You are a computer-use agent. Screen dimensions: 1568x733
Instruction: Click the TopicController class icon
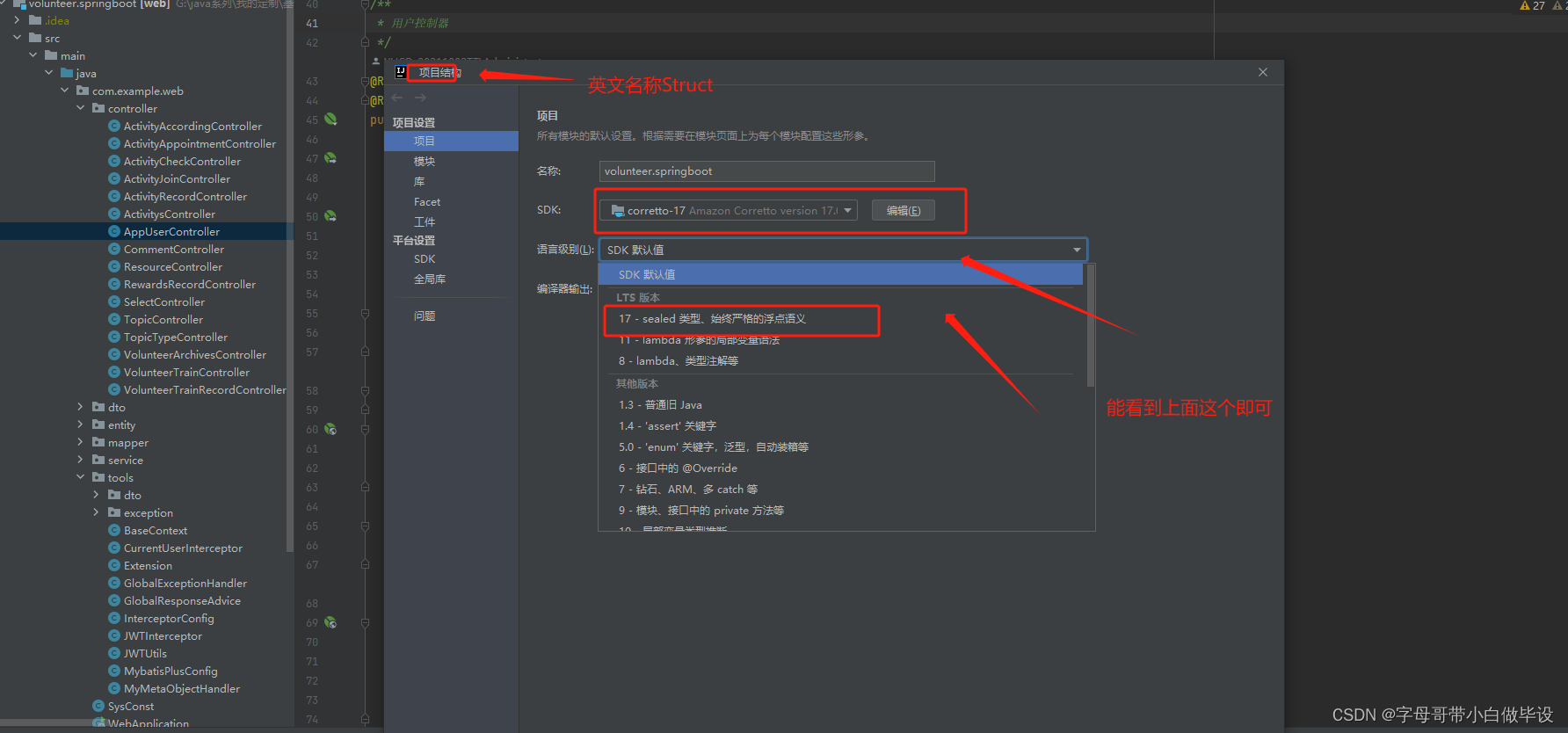[x=114, y=320]
